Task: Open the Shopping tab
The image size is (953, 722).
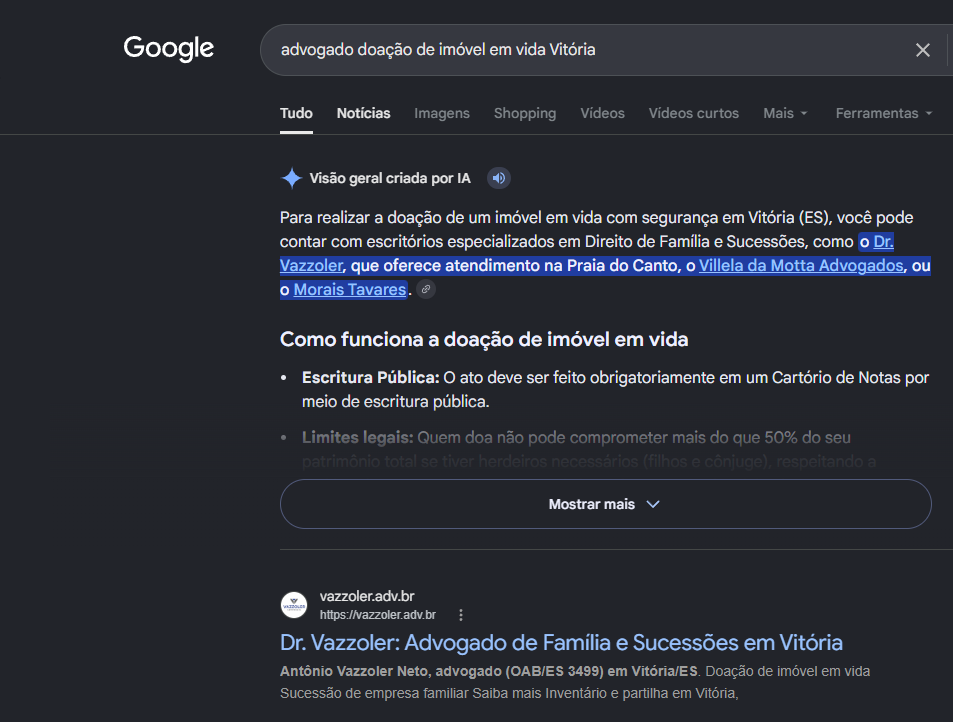Action: tap(525, 113)
